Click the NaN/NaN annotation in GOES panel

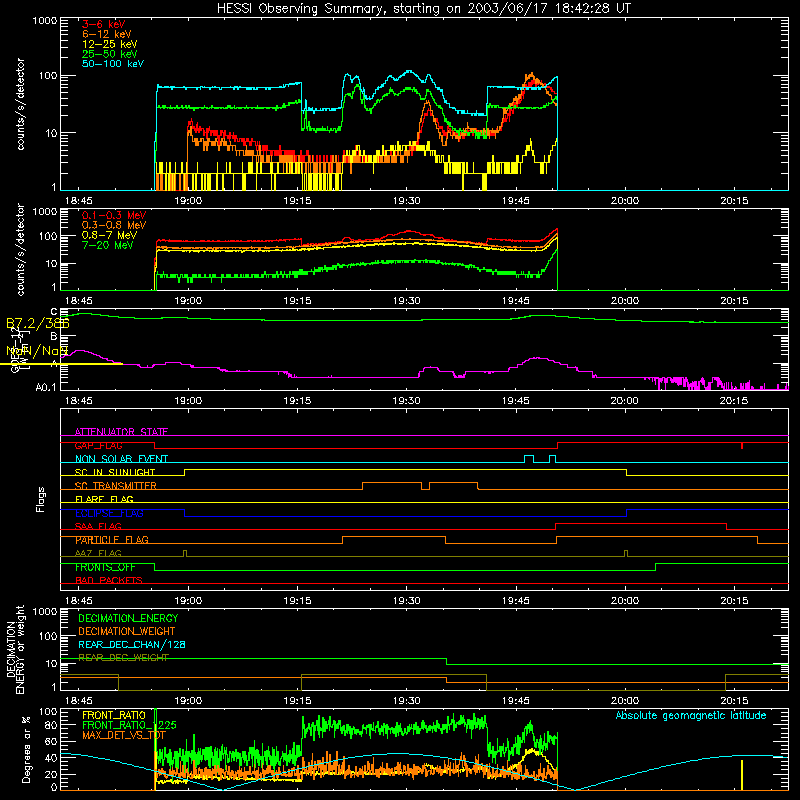[37, 351]
